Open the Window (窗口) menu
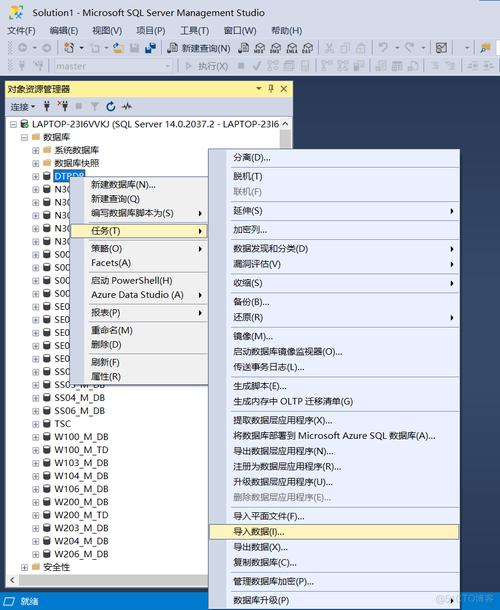The image size is (500, 610). point(240,31)
